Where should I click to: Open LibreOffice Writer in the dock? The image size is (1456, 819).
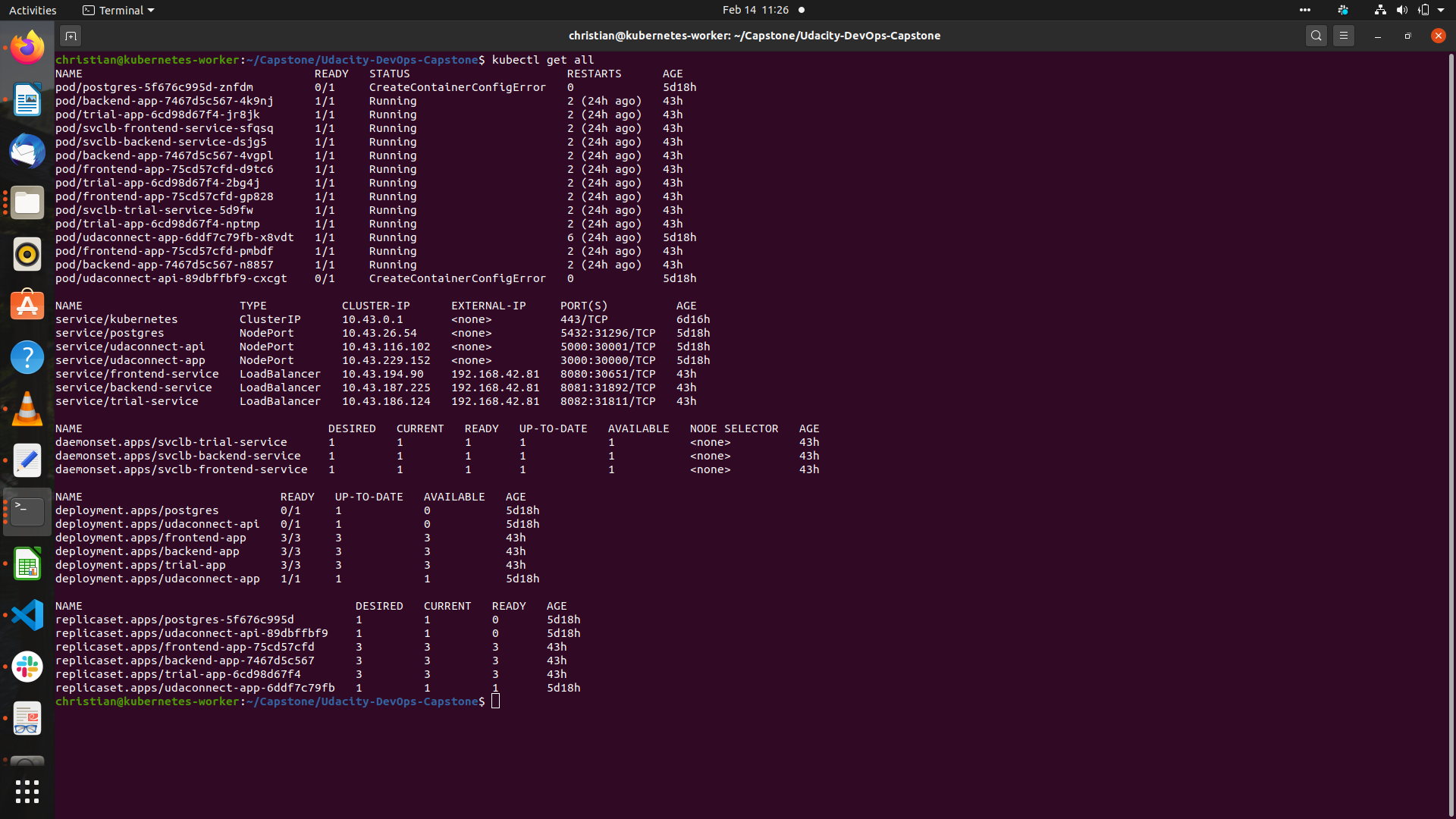pos(27,100)
